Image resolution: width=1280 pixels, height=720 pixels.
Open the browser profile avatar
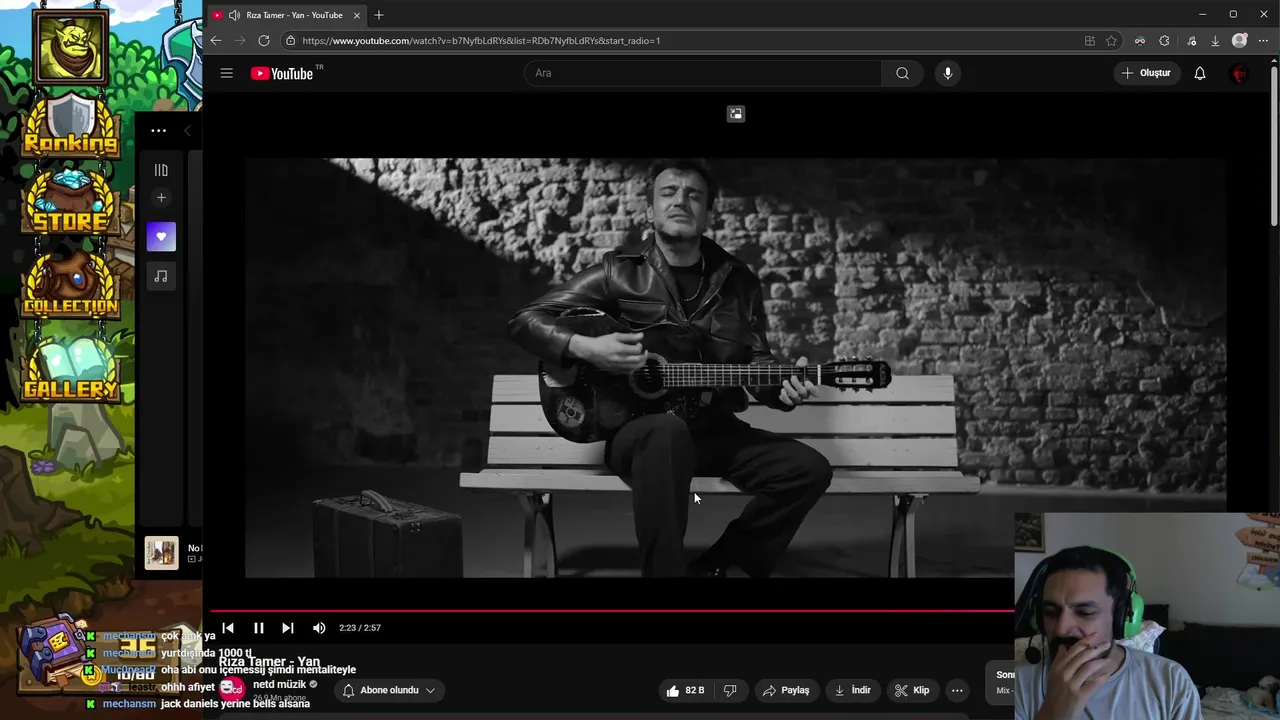pyautogui.click(x=1240, y=41)
